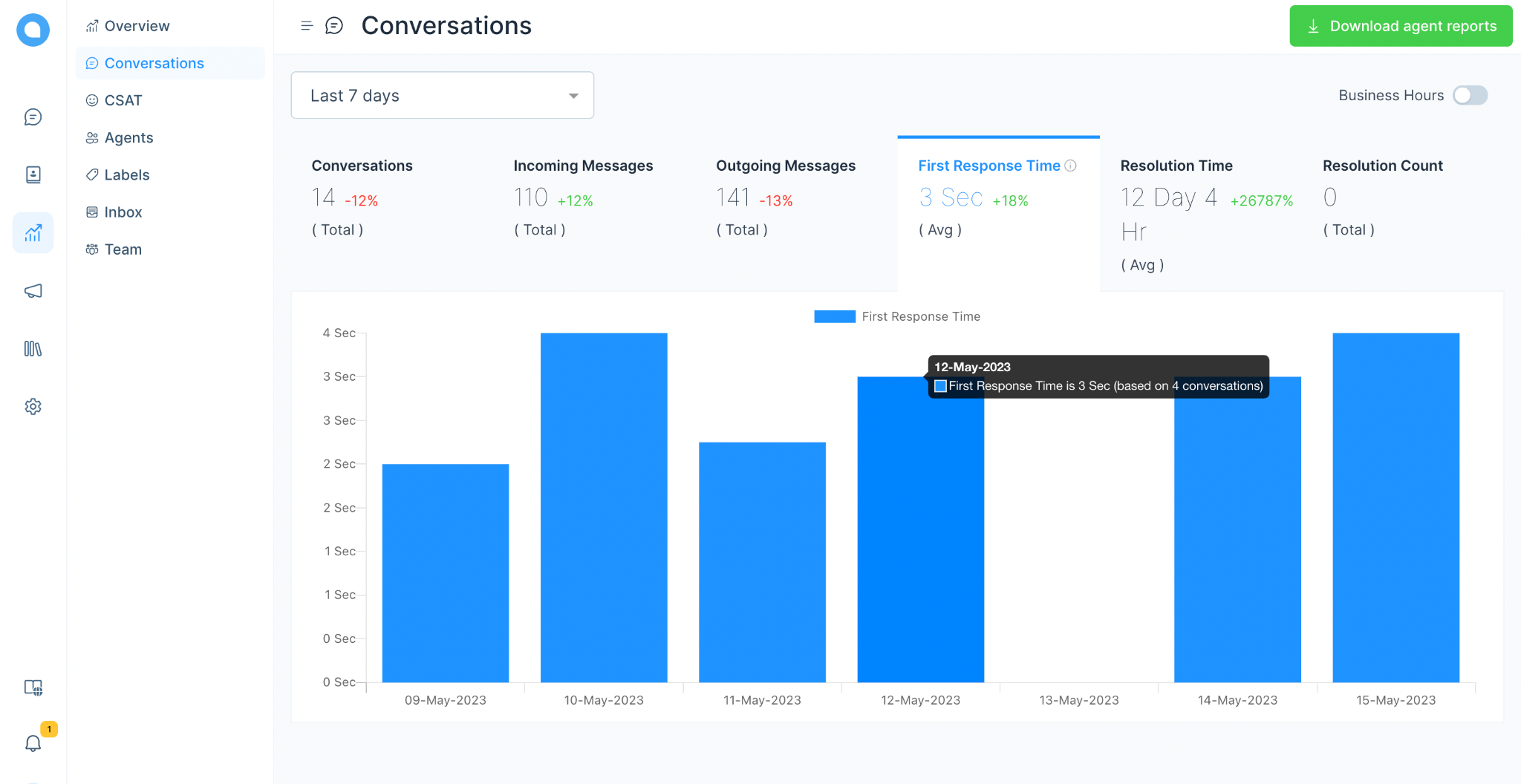This screenshot has width=1521, height=784.
Task: Select the Outgoing Messages metric tab
Action: click(x=796, y=213)
